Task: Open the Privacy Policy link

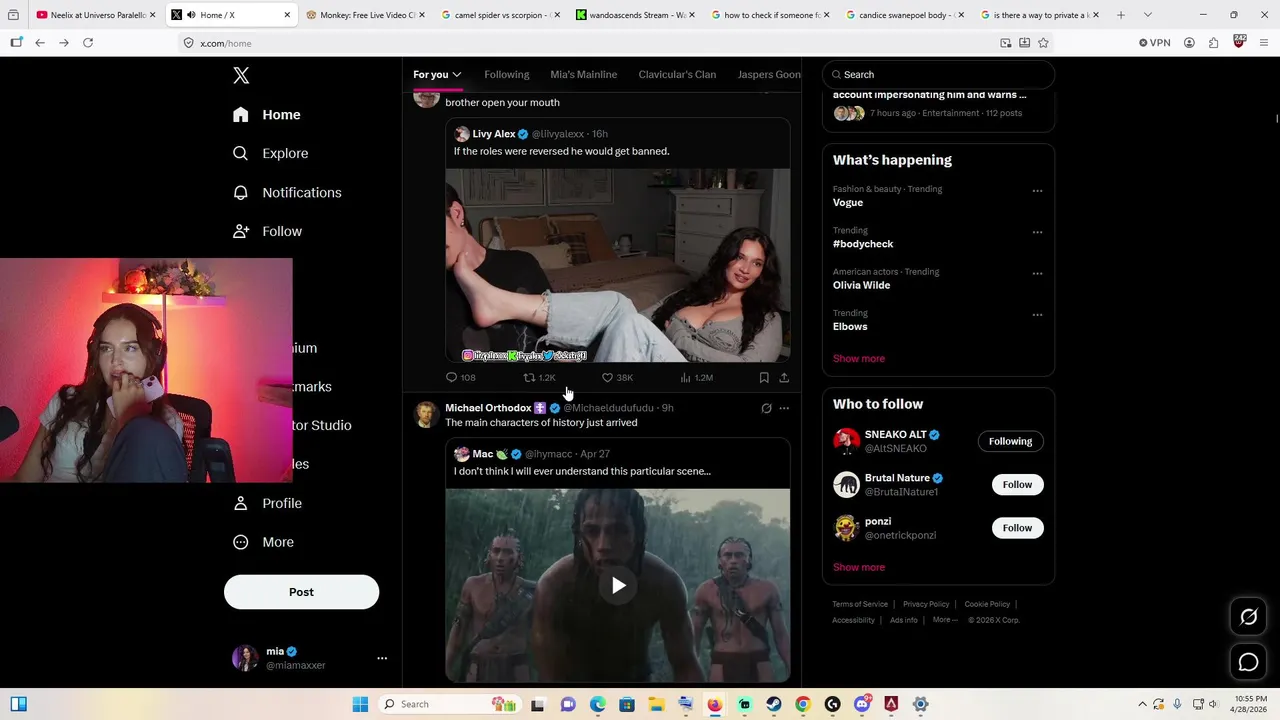Action: click(926, 604)
